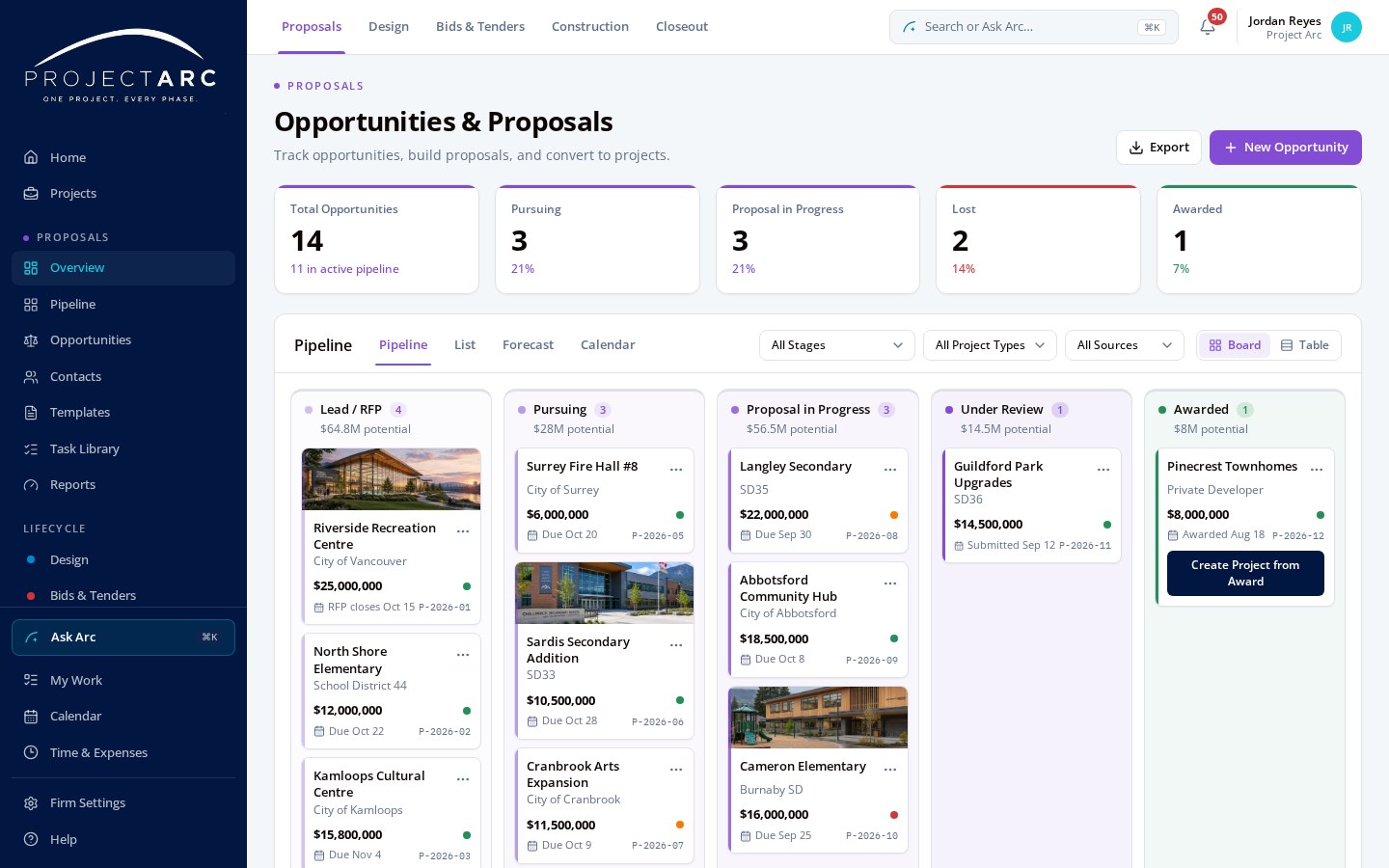Screen dimensions: 1389x868
Task: Open Bids & Tenders lifecycle sidebar link
Action: click(123, 595)
